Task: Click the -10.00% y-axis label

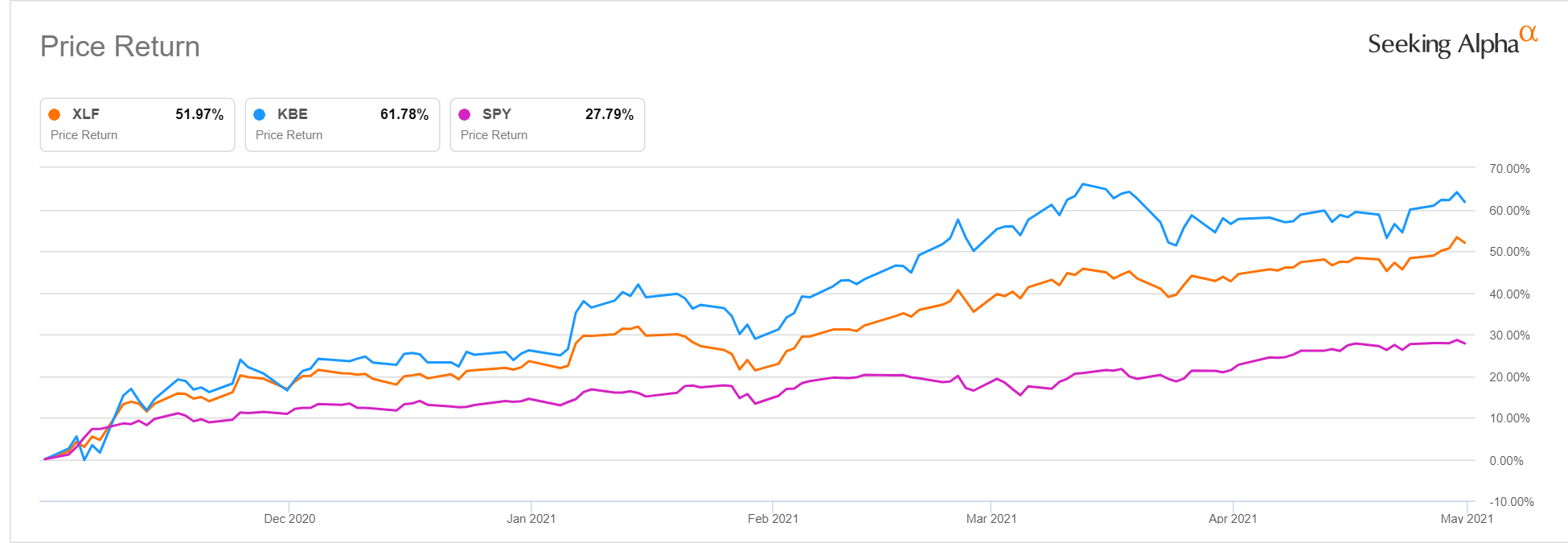Action: [x=1508, y=502]
